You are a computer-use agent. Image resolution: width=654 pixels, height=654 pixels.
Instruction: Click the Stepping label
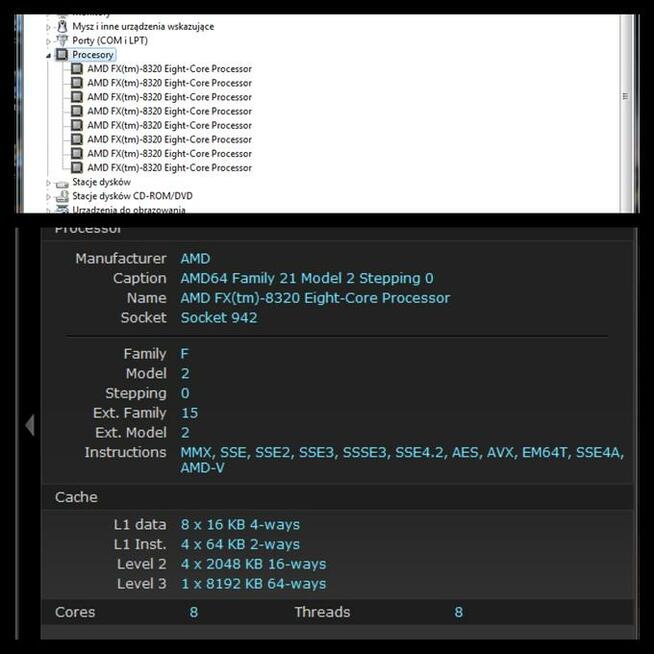136,393
